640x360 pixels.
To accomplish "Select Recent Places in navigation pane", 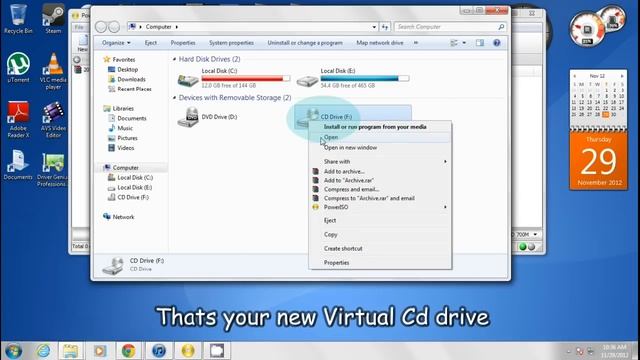I will coord(134,89).
